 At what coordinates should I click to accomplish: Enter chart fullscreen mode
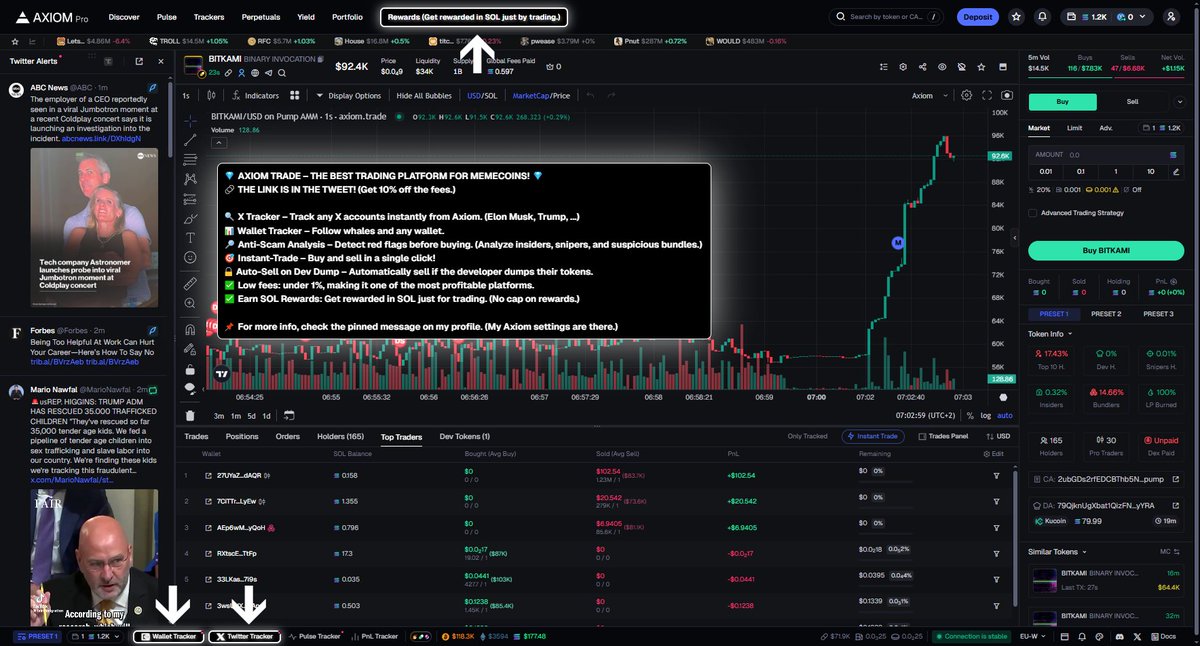point(986,96)
